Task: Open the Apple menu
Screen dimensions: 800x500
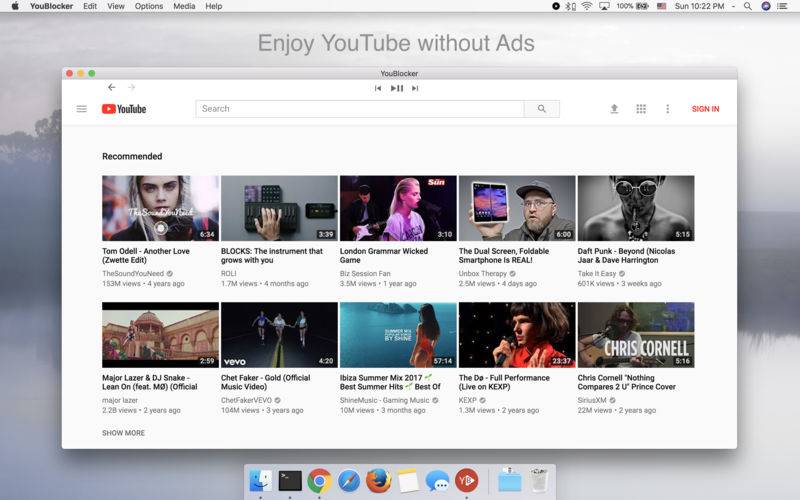Action: pos(15,6)
